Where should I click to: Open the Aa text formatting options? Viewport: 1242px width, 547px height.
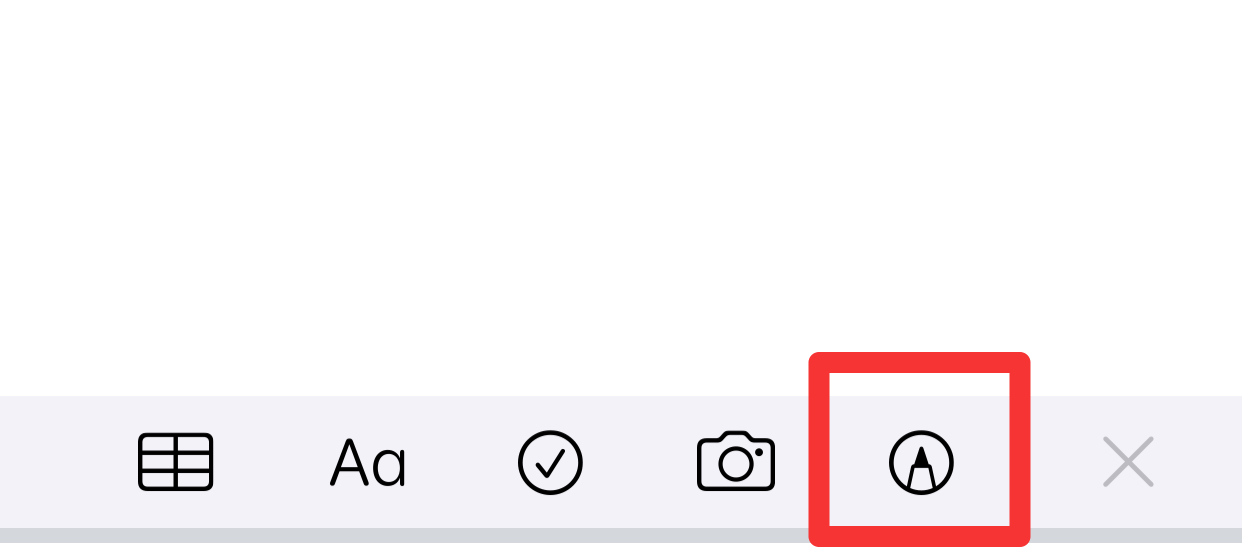(x=368, y=463)
